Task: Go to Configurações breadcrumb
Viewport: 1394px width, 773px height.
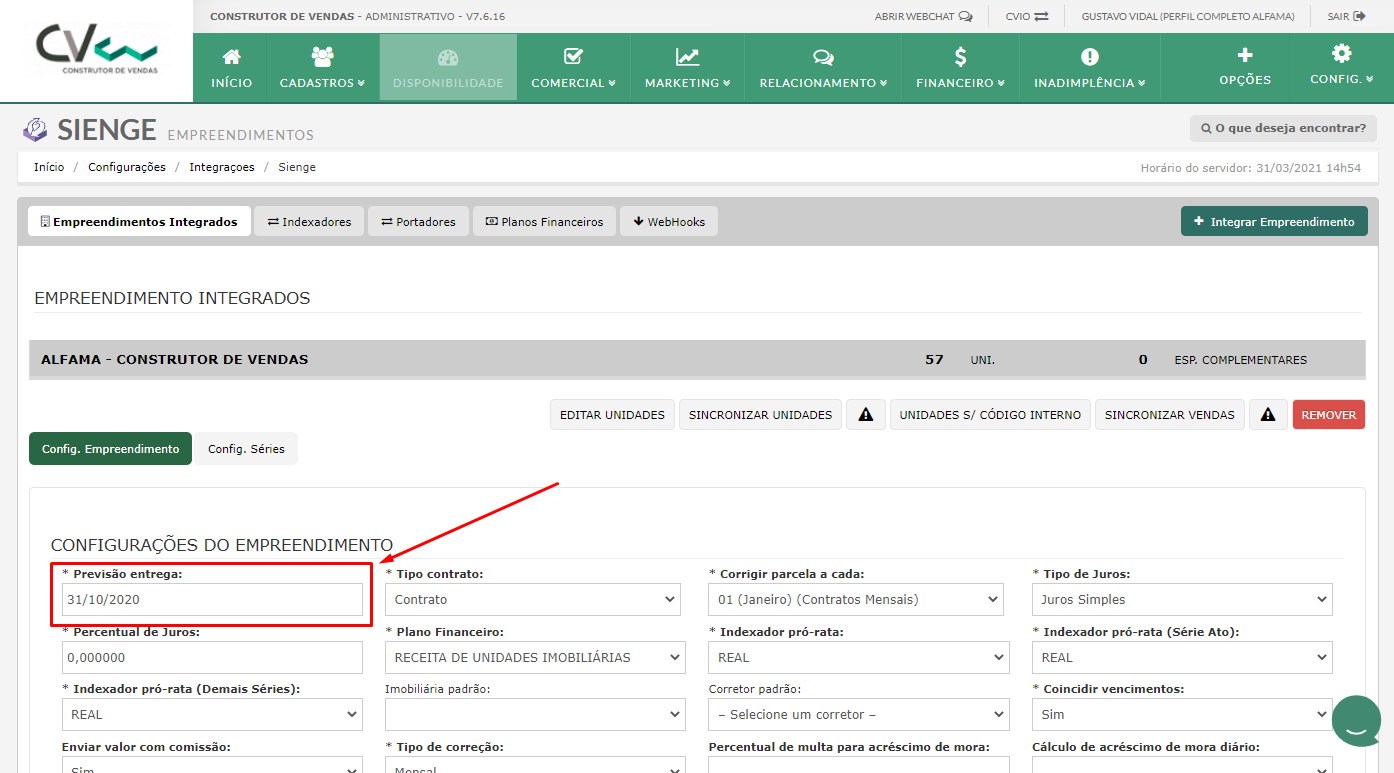Action: [x=127, y=167]
